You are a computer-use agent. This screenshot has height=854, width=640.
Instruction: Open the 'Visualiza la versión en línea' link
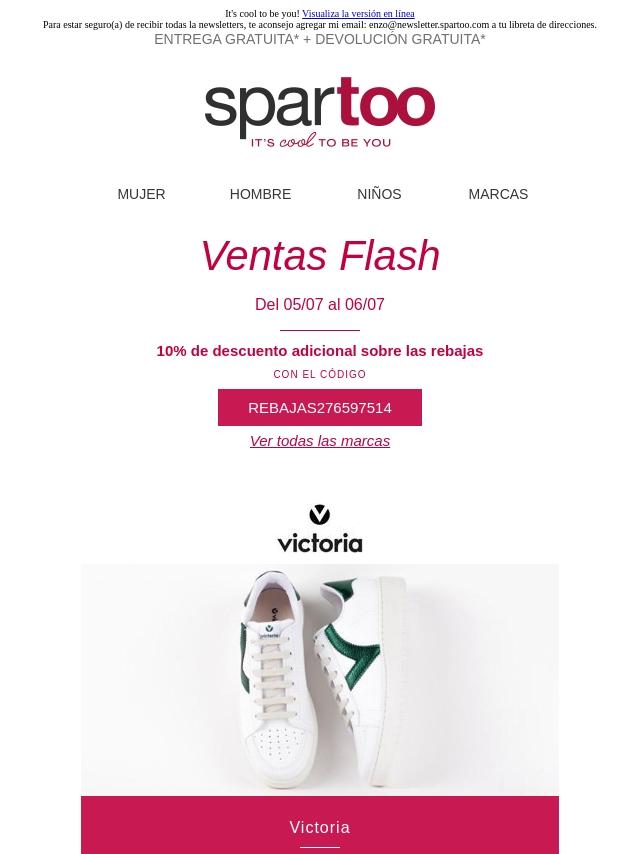click(358, 14)
